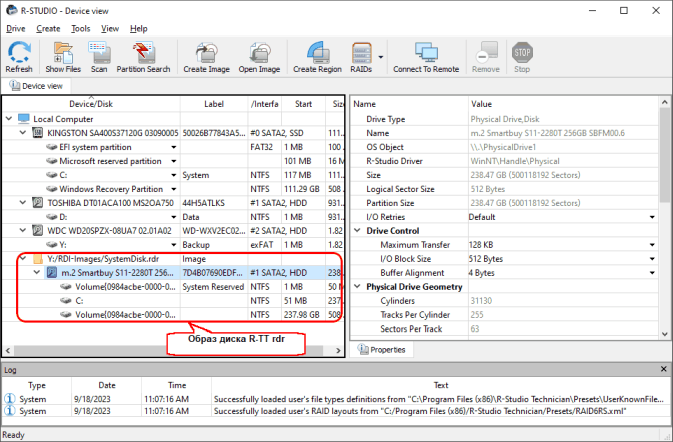Start a Scan from the toolbar

pyautogui.click(x=99, y=57)
